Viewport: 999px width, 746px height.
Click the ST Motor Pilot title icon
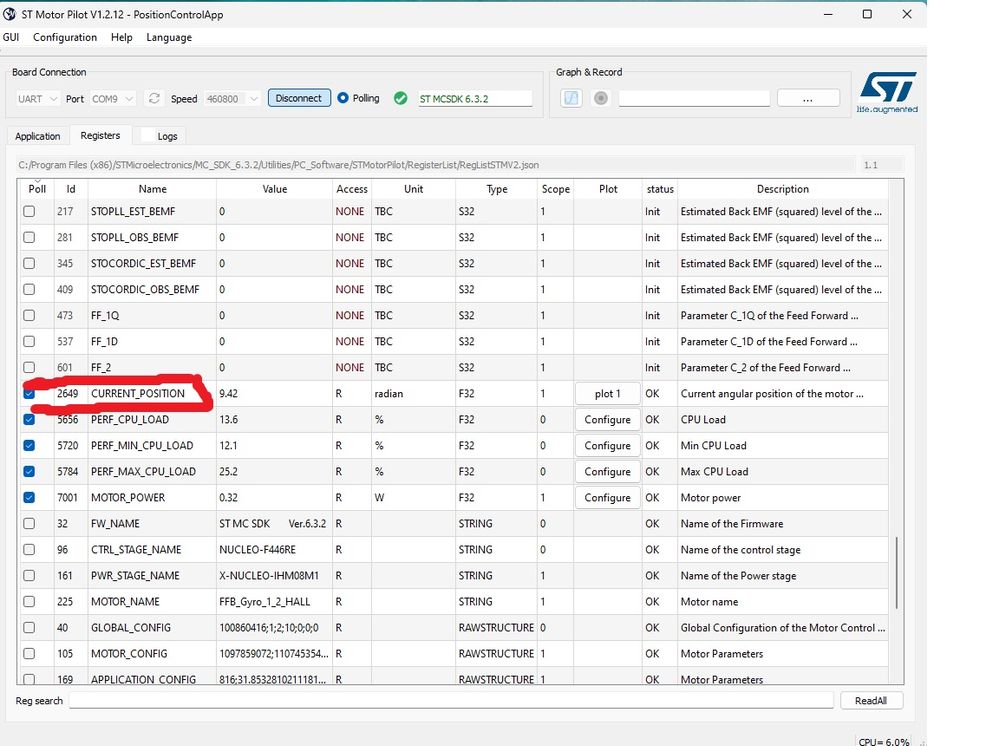coord(10,14)
